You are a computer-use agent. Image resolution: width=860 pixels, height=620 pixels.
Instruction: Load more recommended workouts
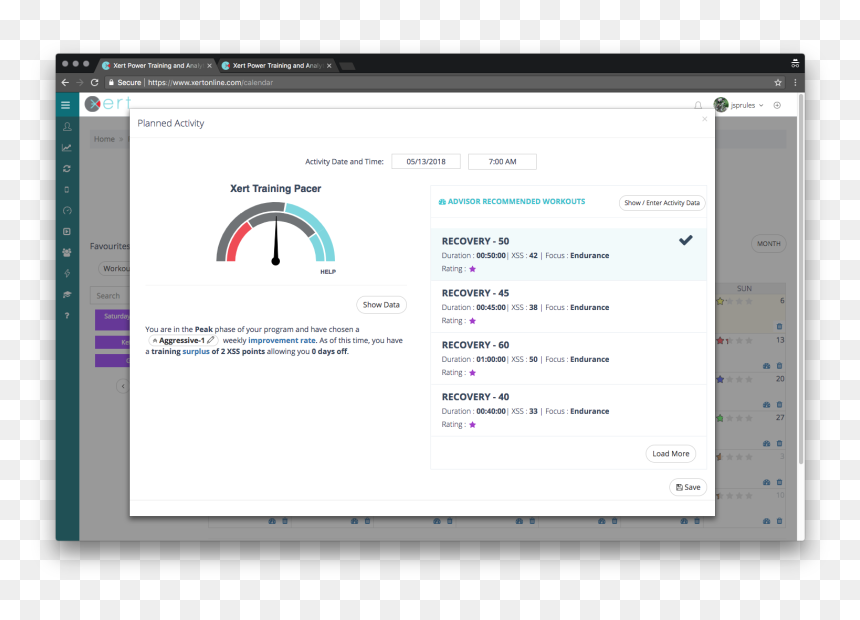pyautogui.click(x=671, y=454)
